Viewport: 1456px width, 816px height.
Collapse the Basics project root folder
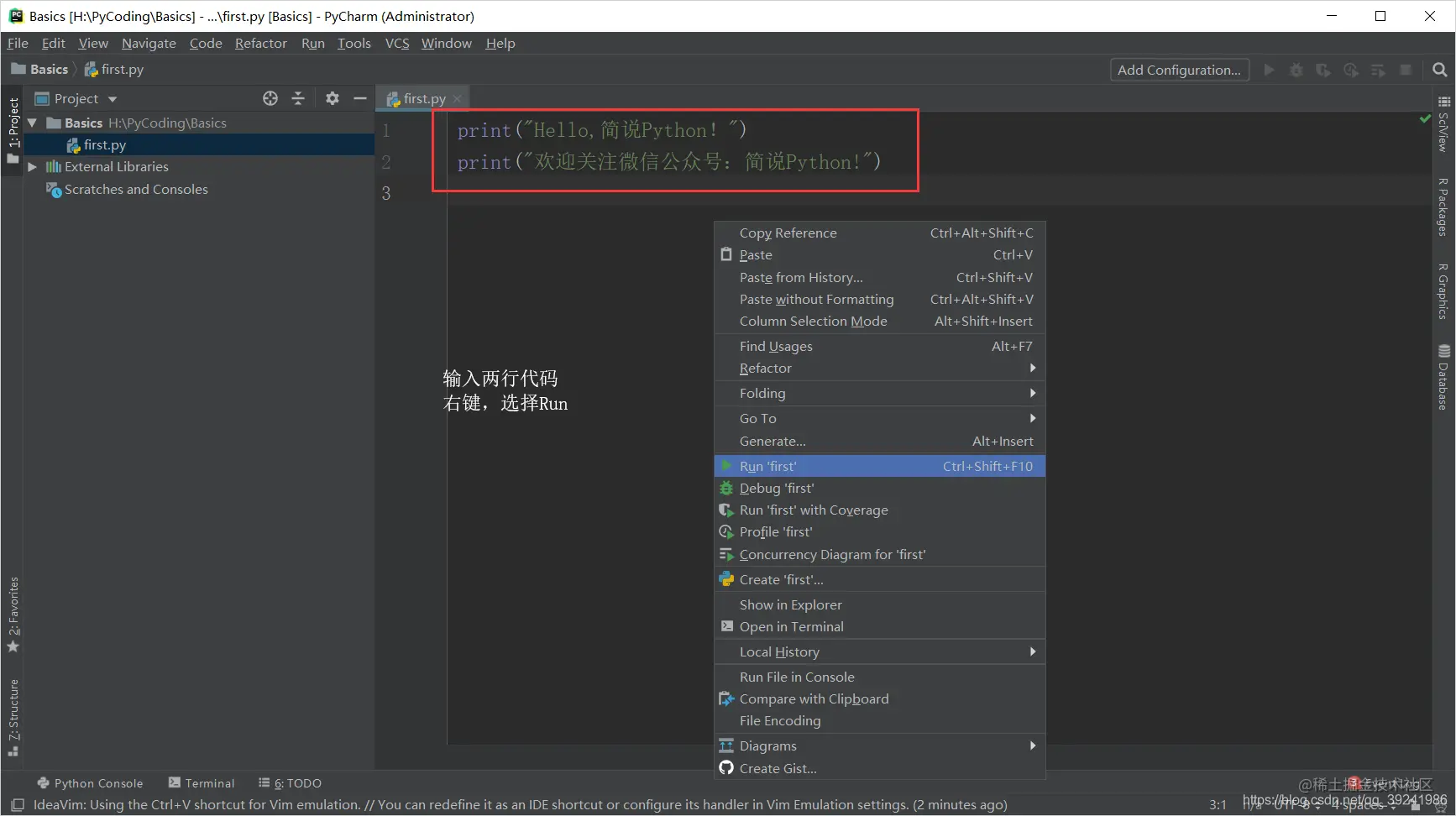pos(32,123)
